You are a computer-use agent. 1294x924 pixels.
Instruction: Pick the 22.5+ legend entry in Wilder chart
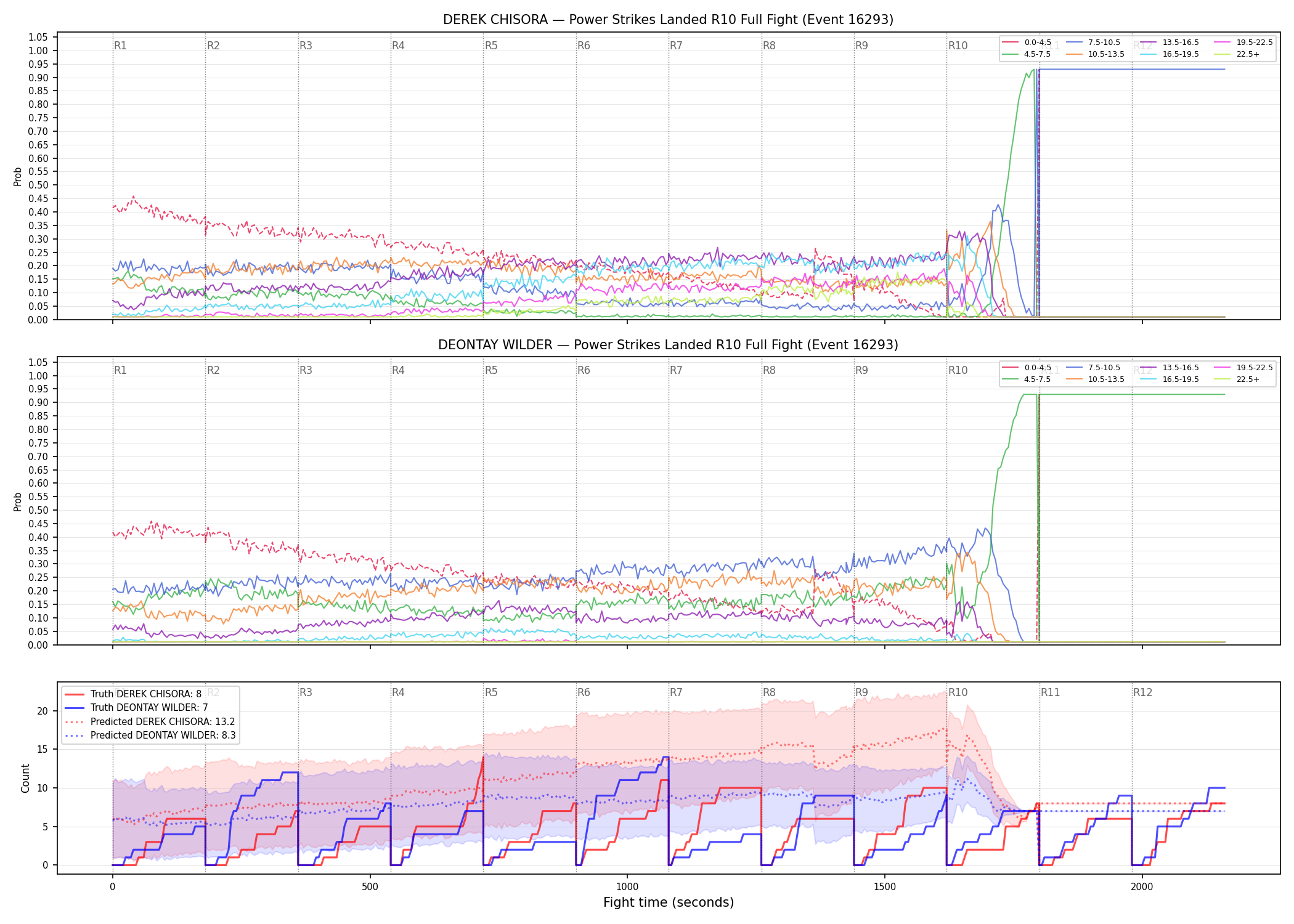1237,379
